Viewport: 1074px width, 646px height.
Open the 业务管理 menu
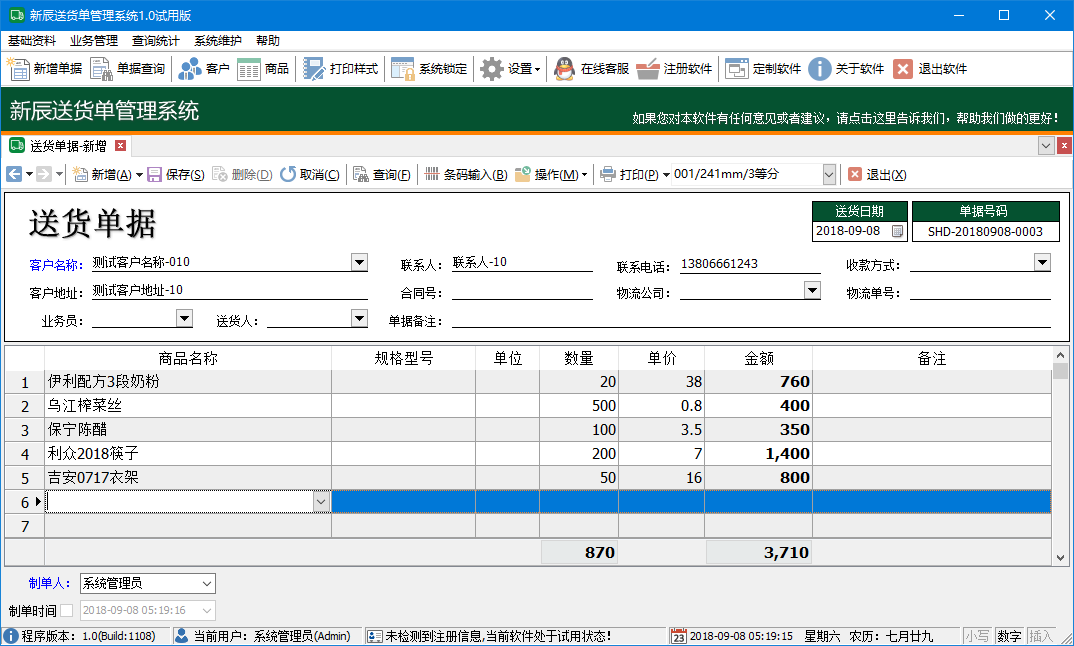tap(94, 41)
